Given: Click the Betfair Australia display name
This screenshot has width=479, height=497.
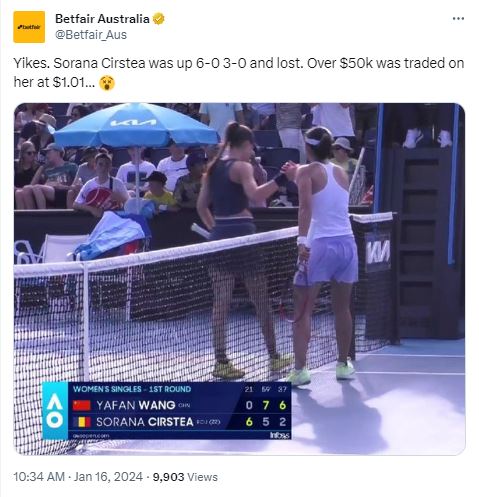Looking at the screenshot, I should click(102, 19).
